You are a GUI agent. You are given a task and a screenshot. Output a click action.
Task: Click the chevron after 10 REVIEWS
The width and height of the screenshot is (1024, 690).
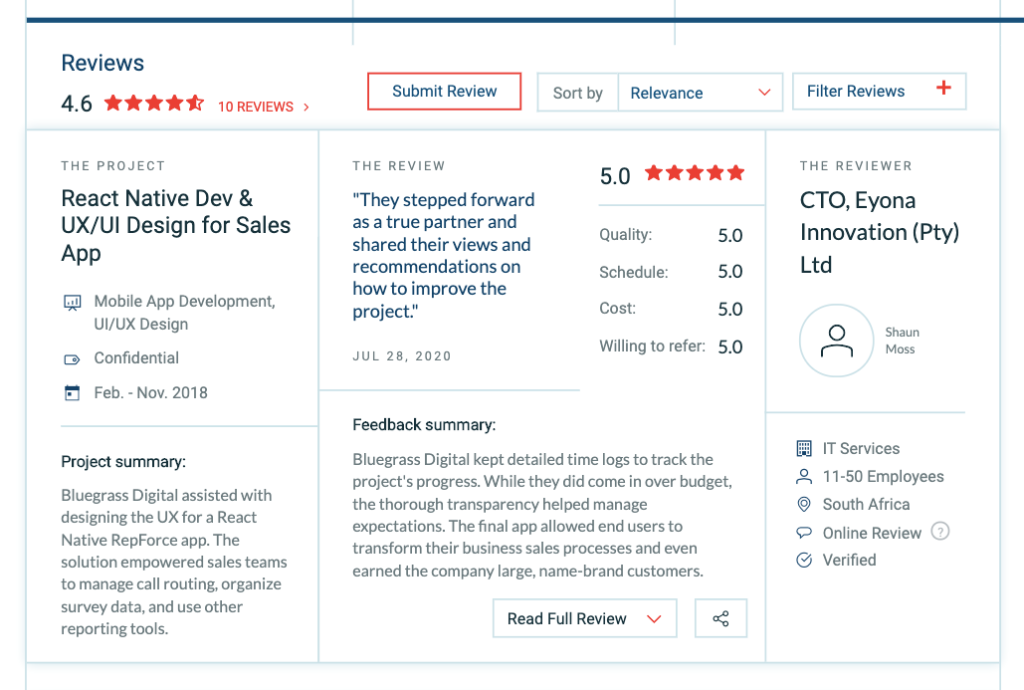(306, 107)
